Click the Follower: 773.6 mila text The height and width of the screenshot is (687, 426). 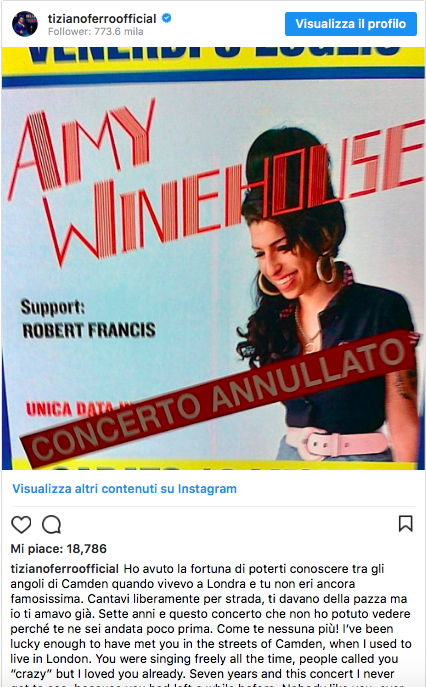point(96,32)
